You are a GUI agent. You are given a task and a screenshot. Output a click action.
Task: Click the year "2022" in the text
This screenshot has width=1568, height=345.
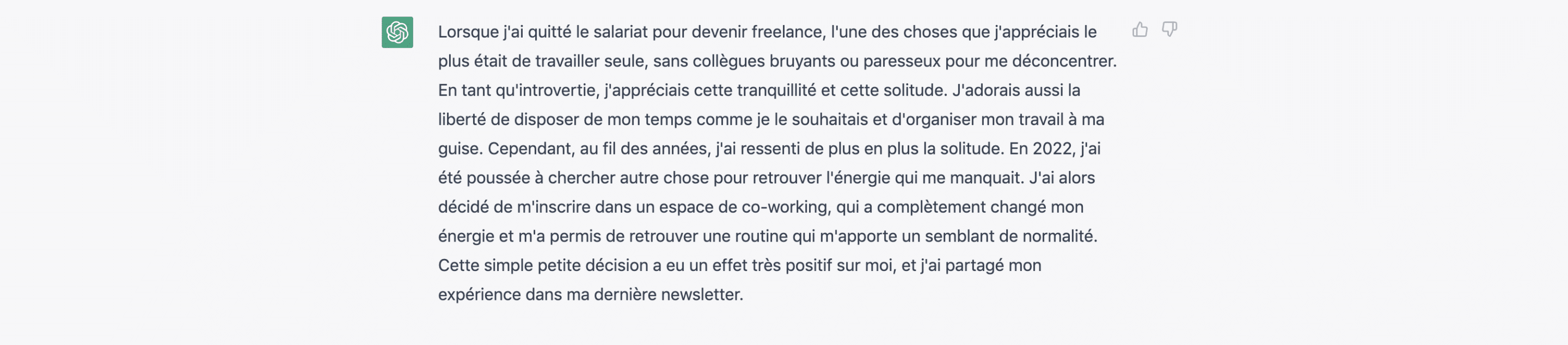point(1052,149)
